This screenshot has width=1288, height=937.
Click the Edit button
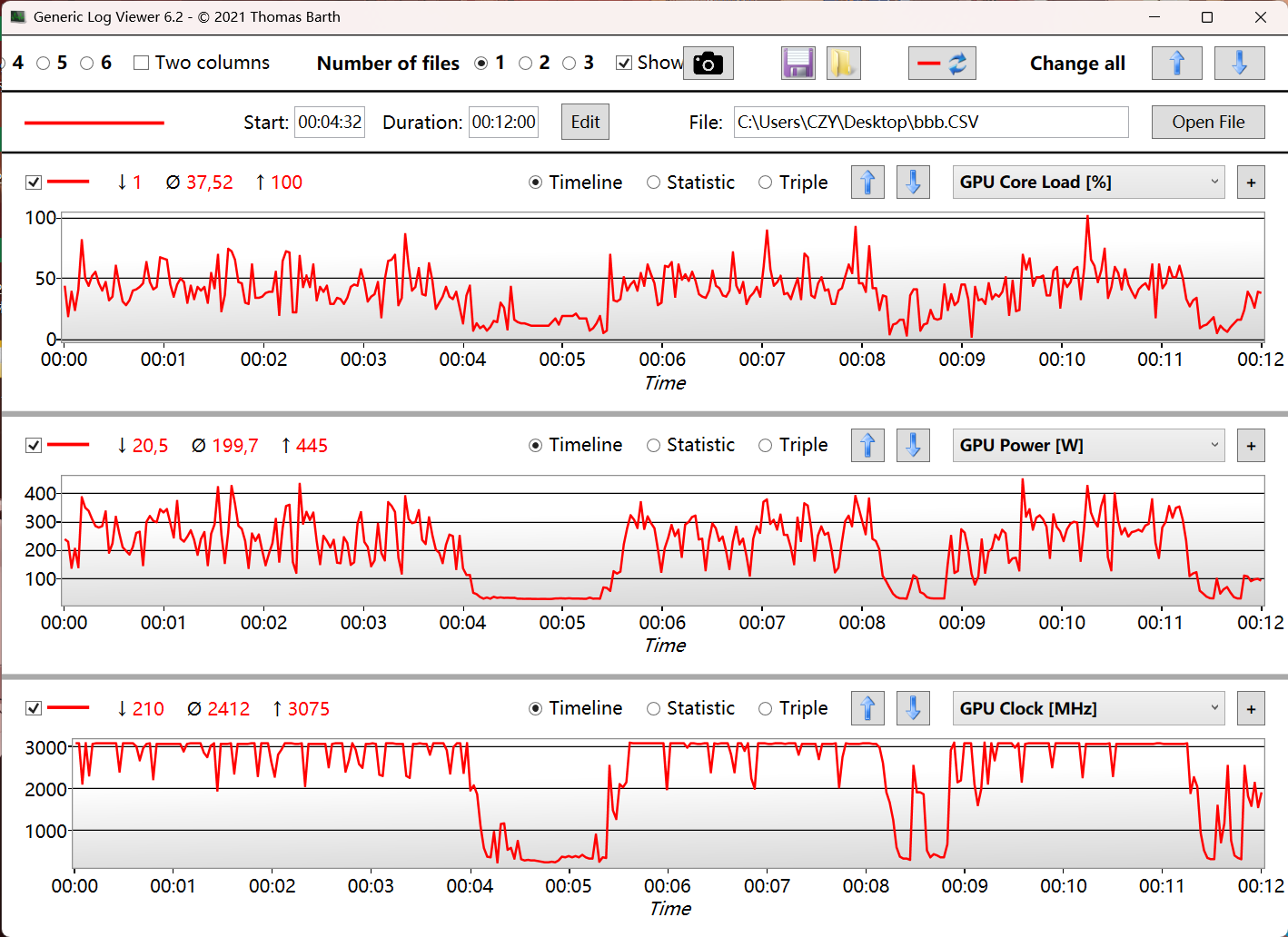[585, 123]
